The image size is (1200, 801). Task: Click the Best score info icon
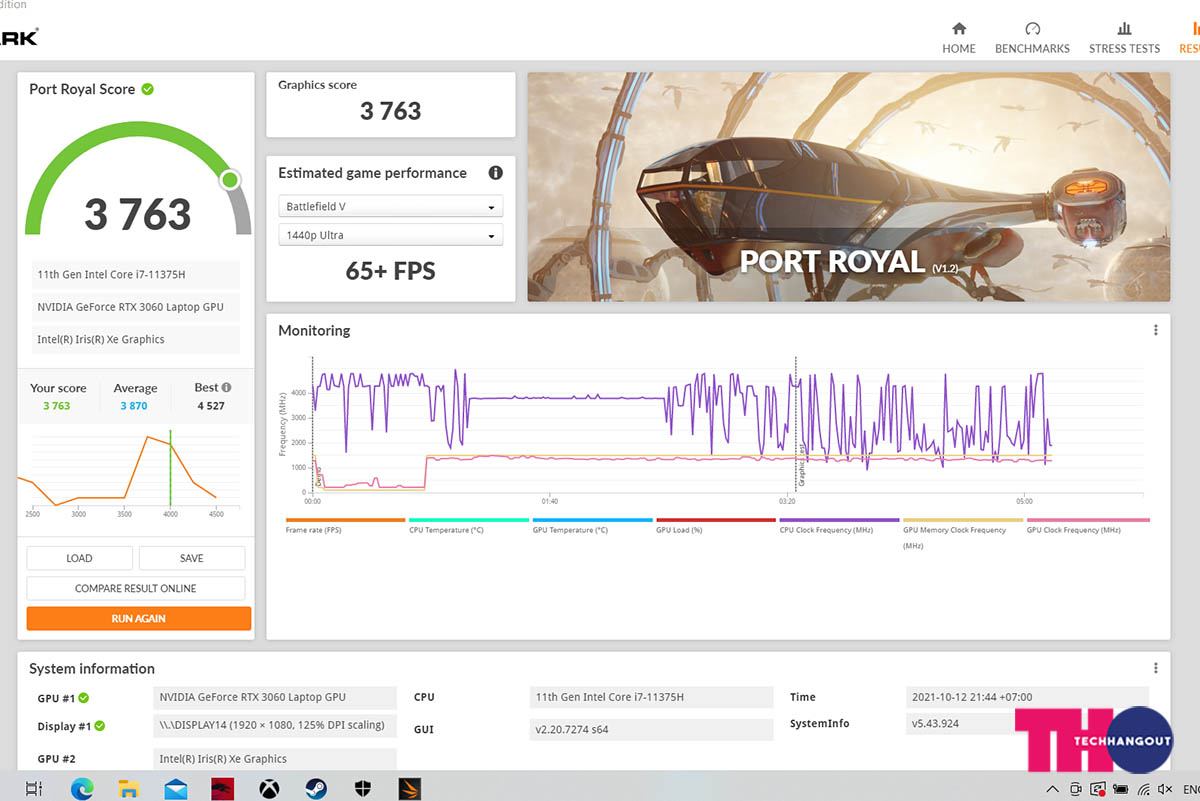227,387
